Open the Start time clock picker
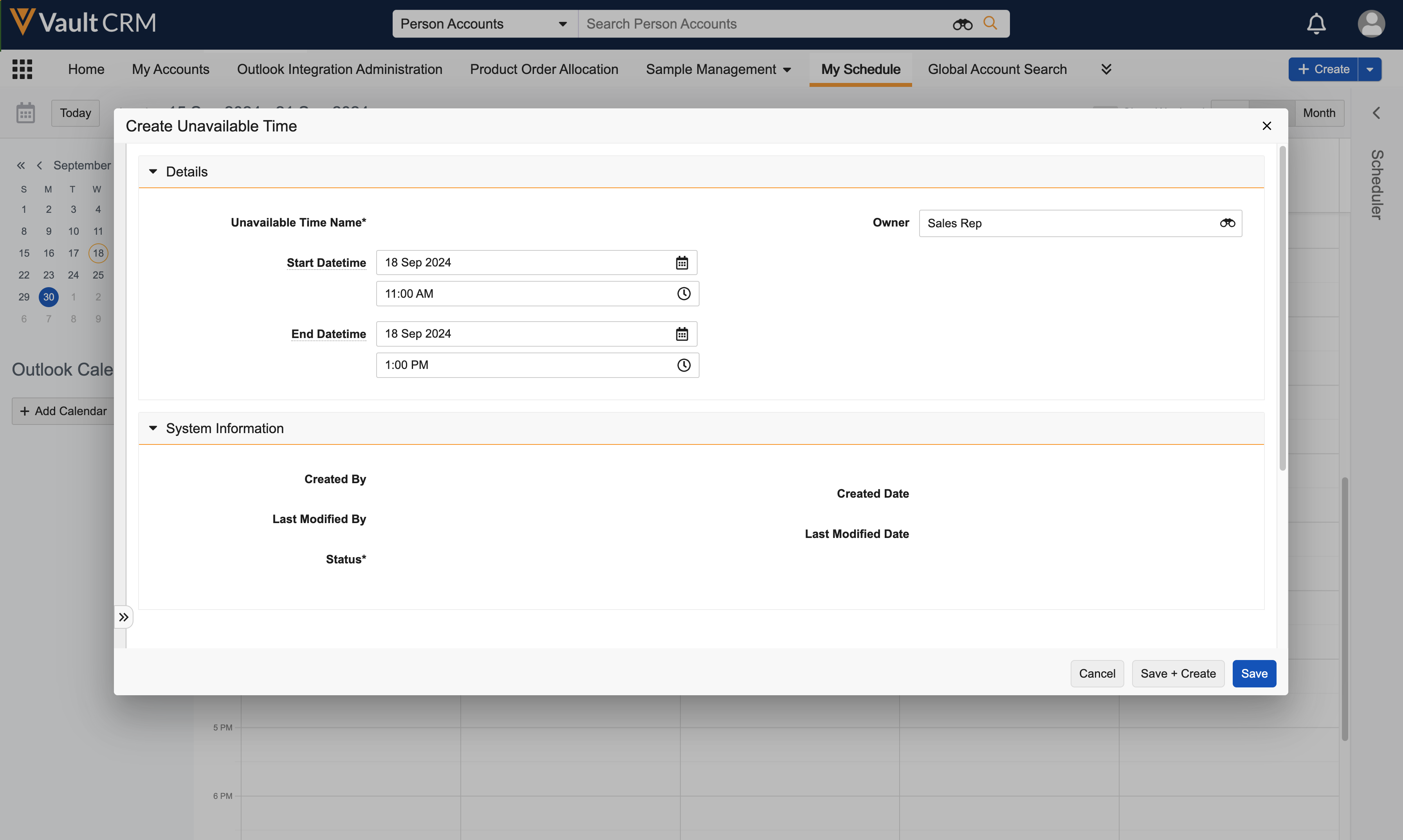1403x840 pixels. tap(683, 294)
